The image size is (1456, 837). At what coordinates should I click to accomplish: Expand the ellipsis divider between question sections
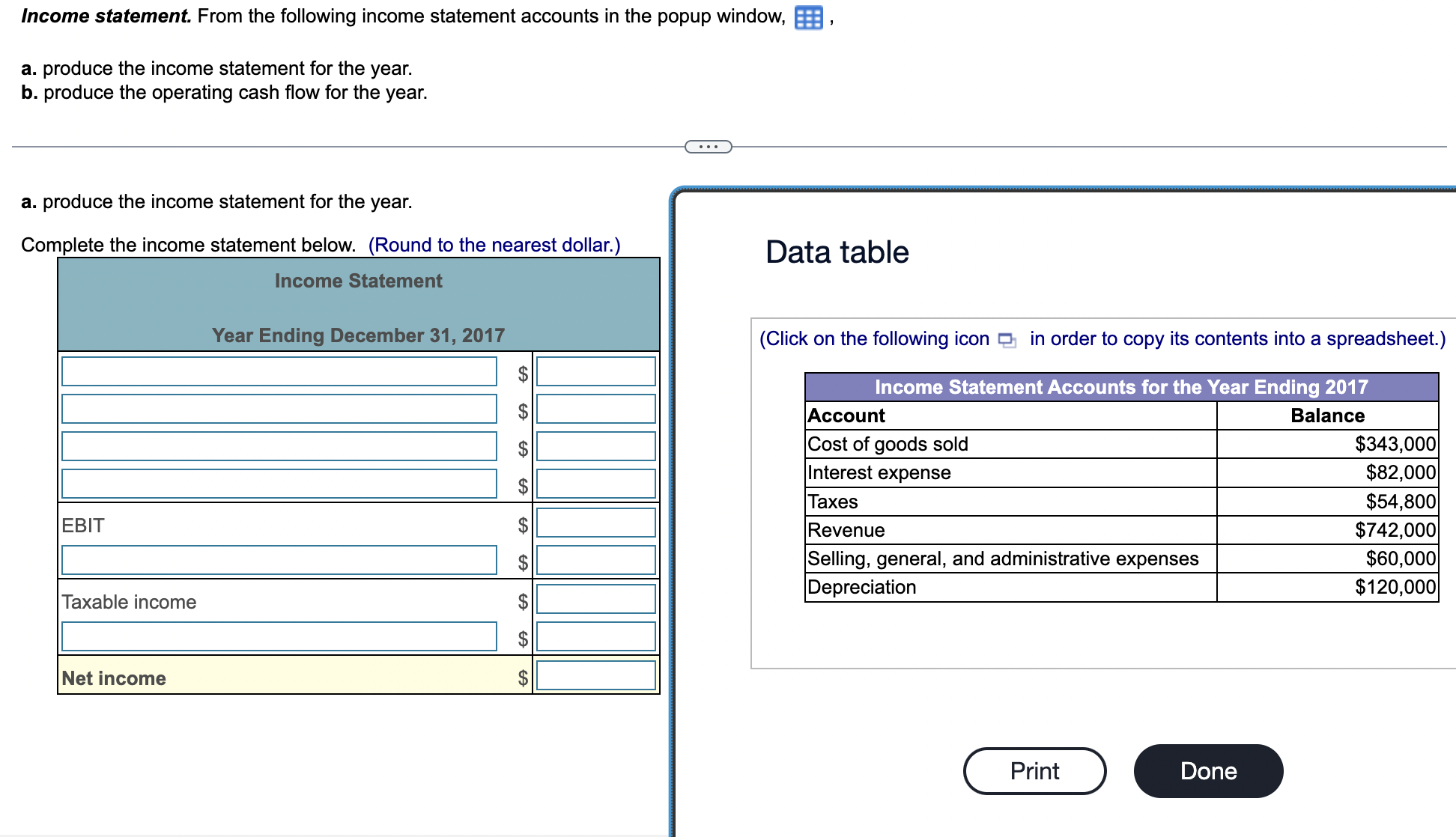click(708, 147)
